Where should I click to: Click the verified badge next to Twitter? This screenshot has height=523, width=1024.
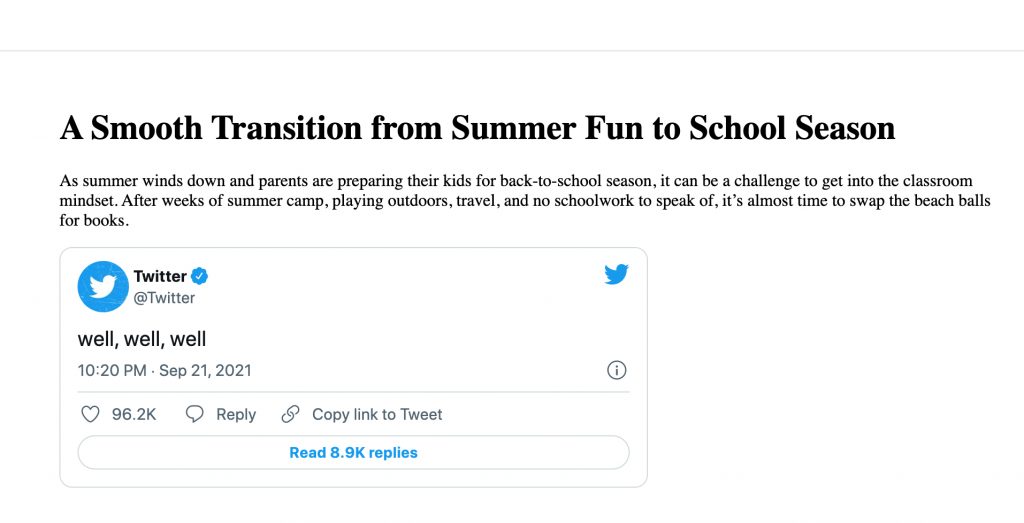coord(199,276)
